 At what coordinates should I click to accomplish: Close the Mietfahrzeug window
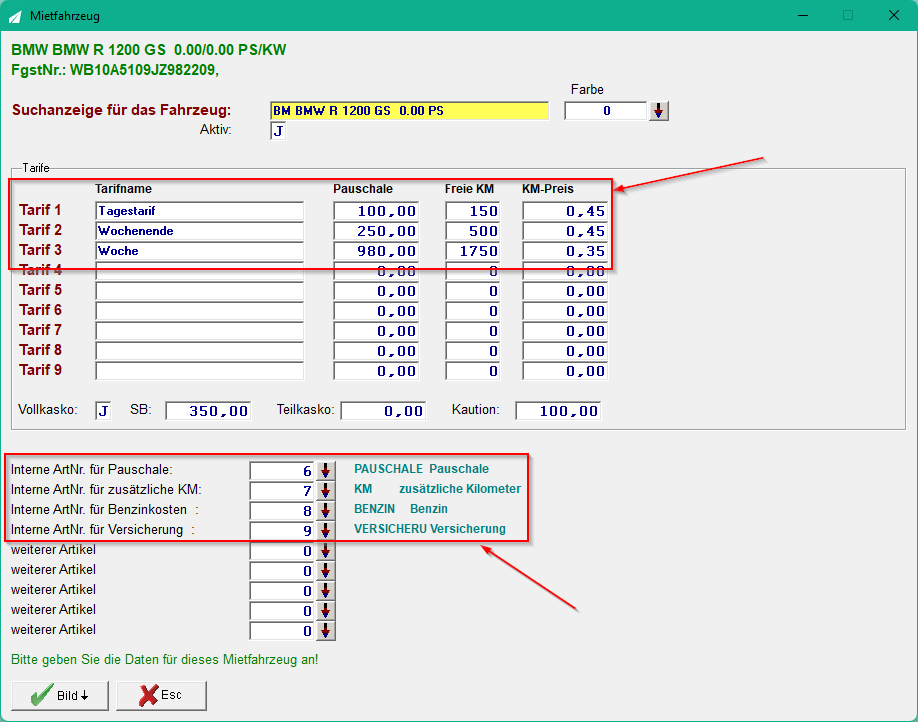893,15
